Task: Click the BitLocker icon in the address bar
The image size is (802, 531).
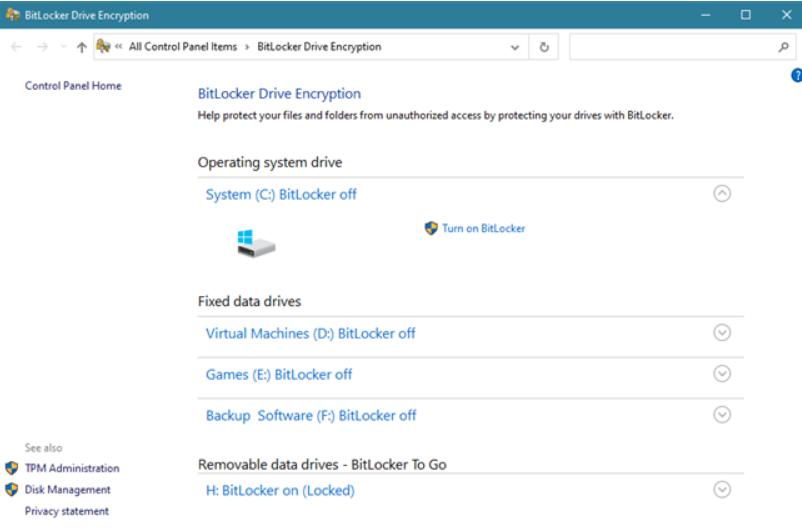Action: [x=103, y=47]
